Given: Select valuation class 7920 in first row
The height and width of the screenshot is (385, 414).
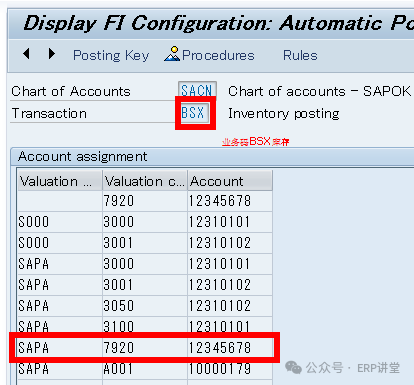Looking at the screenshot, I should pyautogui.click(x=145, y=201).
